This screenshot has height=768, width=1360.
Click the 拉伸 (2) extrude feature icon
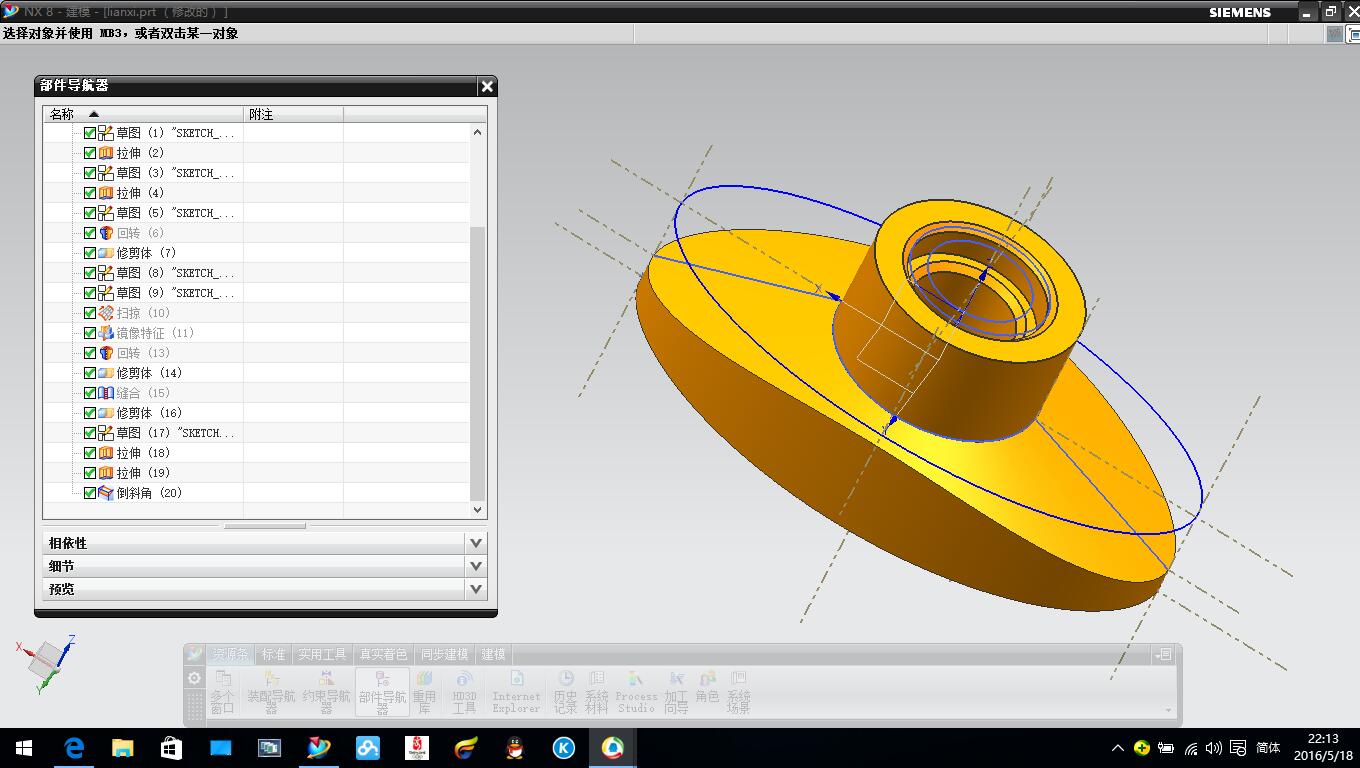coord(106,153)
